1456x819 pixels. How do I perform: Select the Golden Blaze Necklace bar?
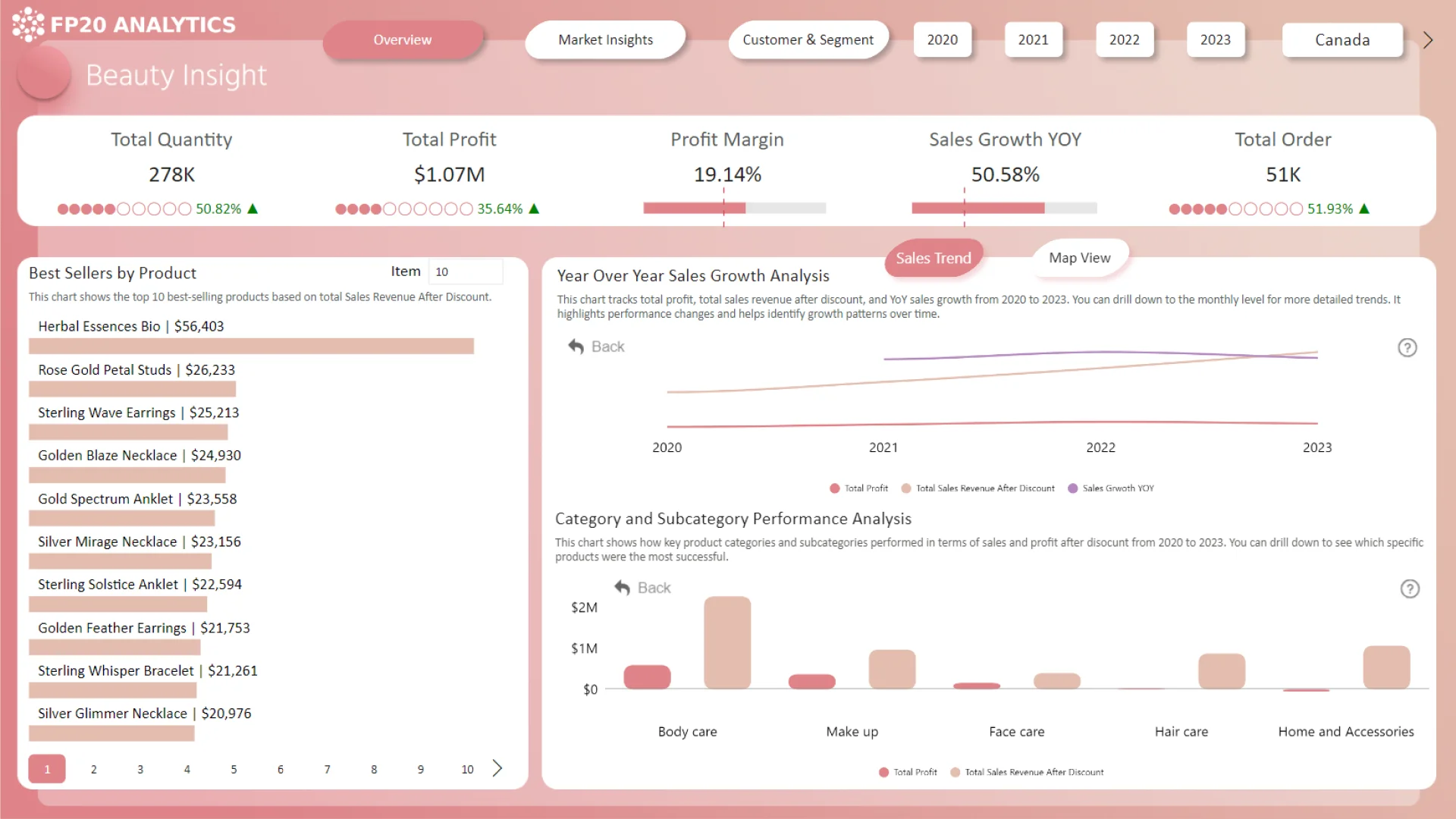click(127, 475)
